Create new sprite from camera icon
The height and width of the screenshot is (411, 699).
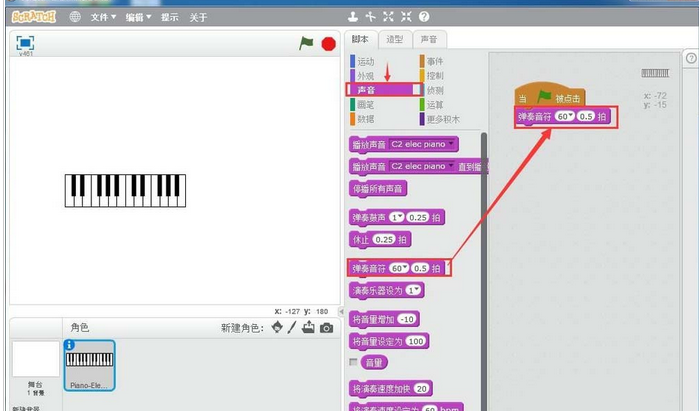click(326, 328)
